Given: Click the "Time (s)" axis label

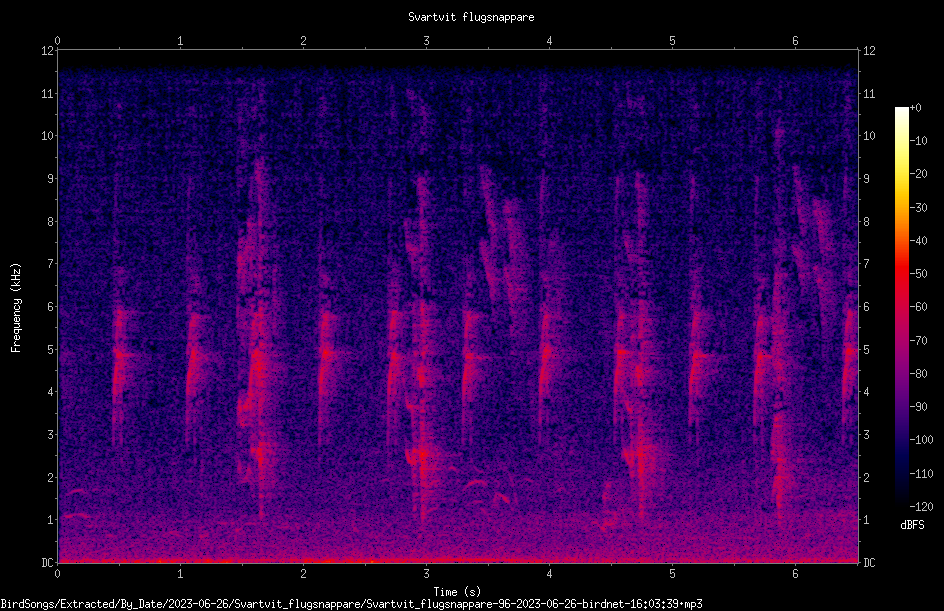Looking at the screenshot, I should (457, 592).
